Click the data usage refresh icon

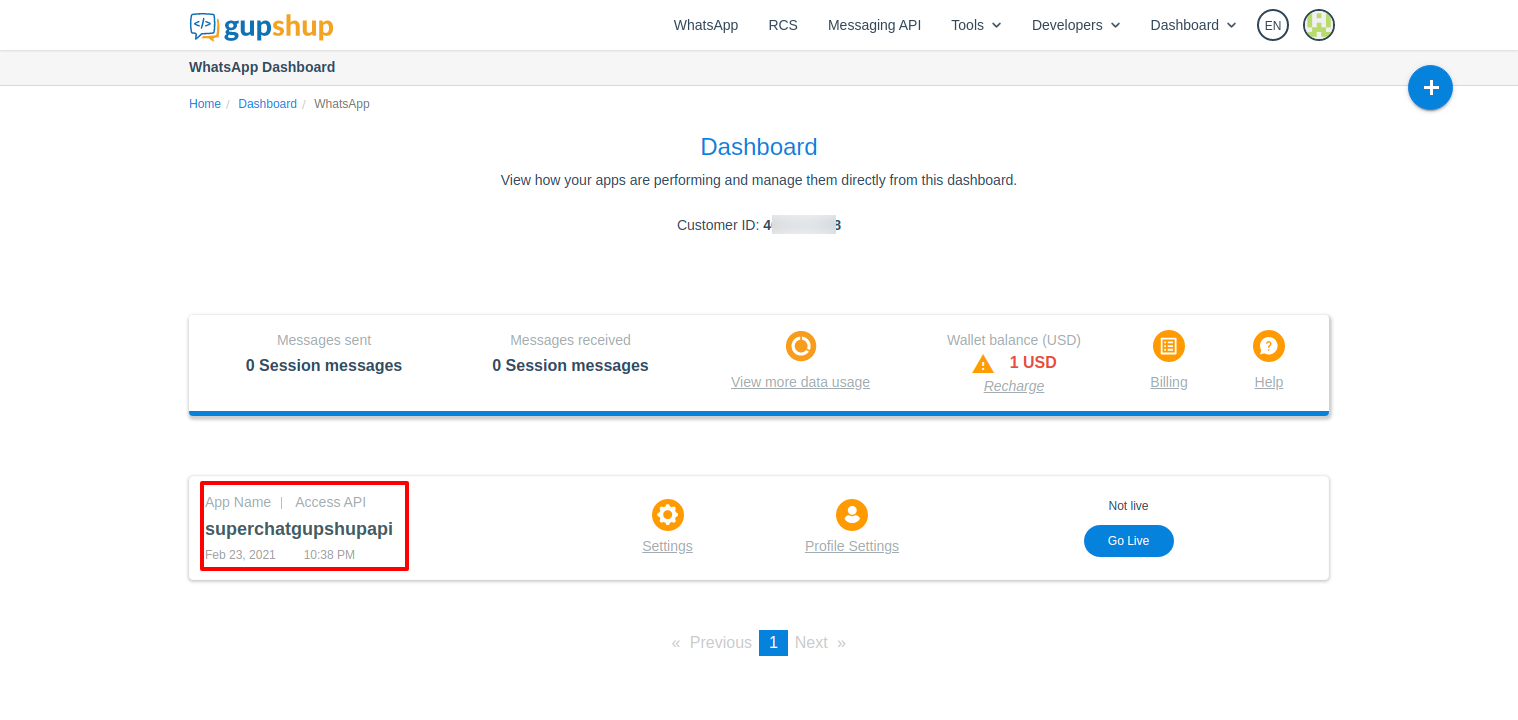point(801,346)
